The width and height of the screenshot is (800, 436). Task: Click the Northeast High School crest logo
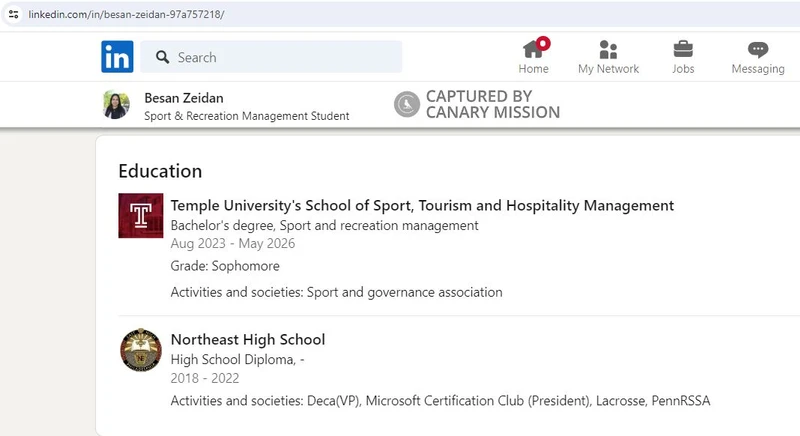pyautogui.click(x=141, y=350)
